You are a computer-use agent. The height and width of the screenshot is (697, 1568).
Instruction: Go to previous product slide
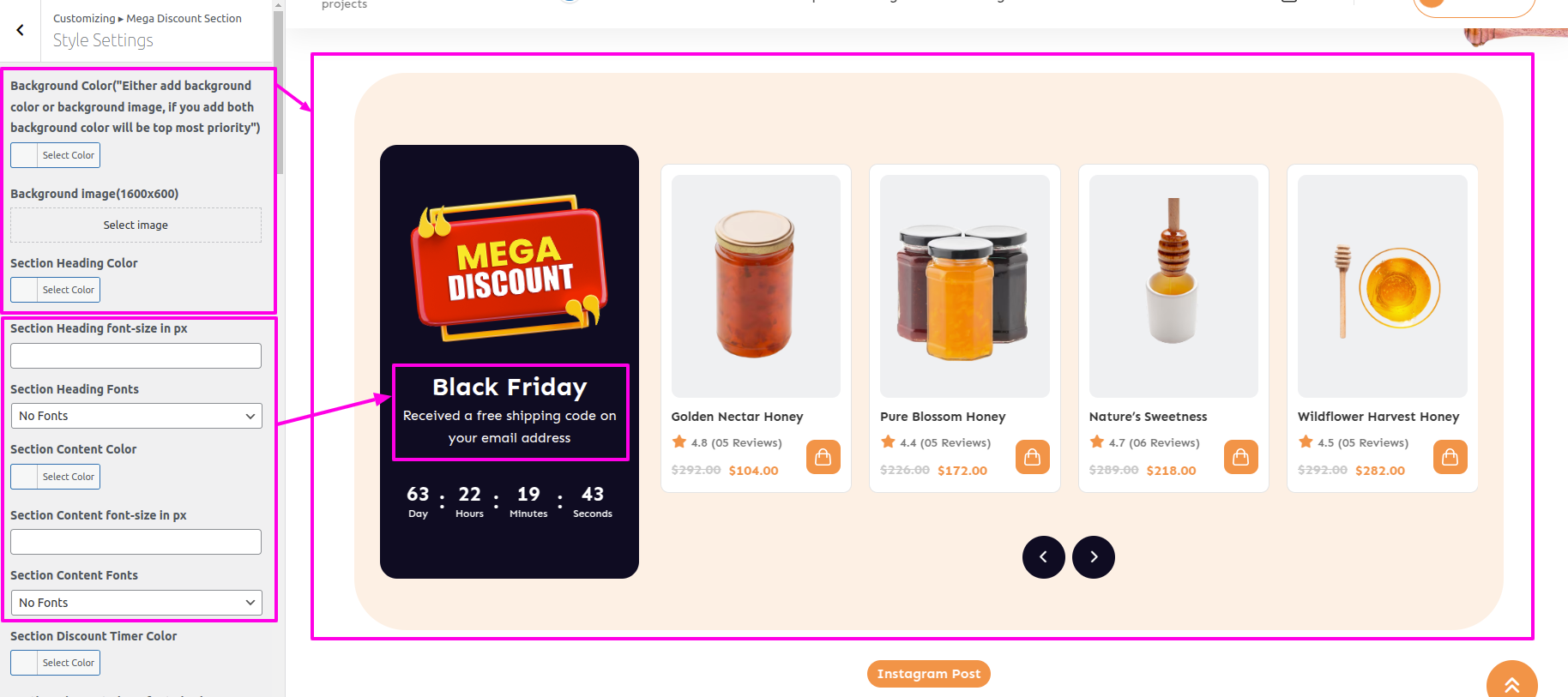coord(1043,557)
